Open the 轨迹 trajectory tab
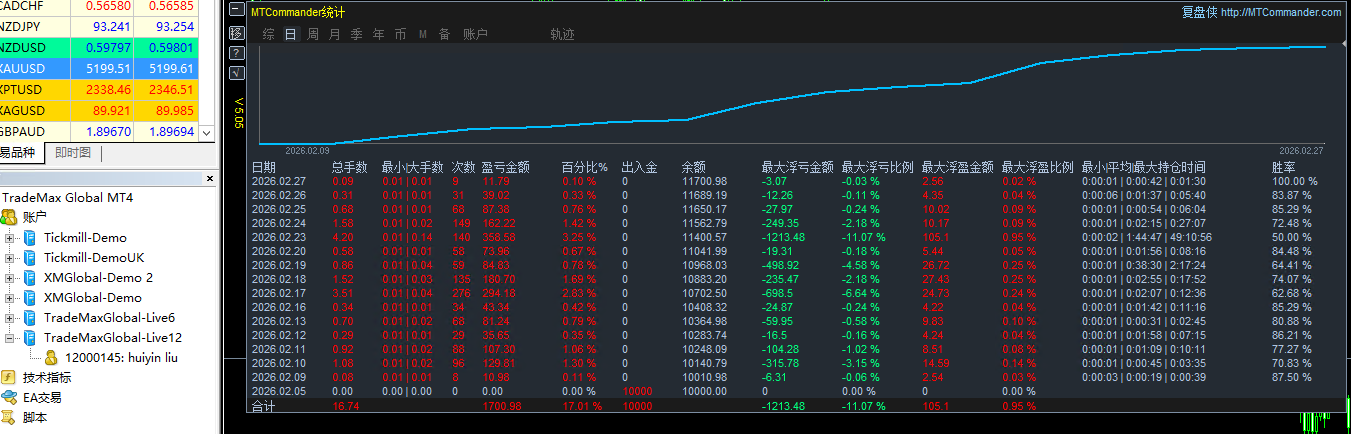Viewport: 1351px width, 434px height. click(x=562, y=34)
